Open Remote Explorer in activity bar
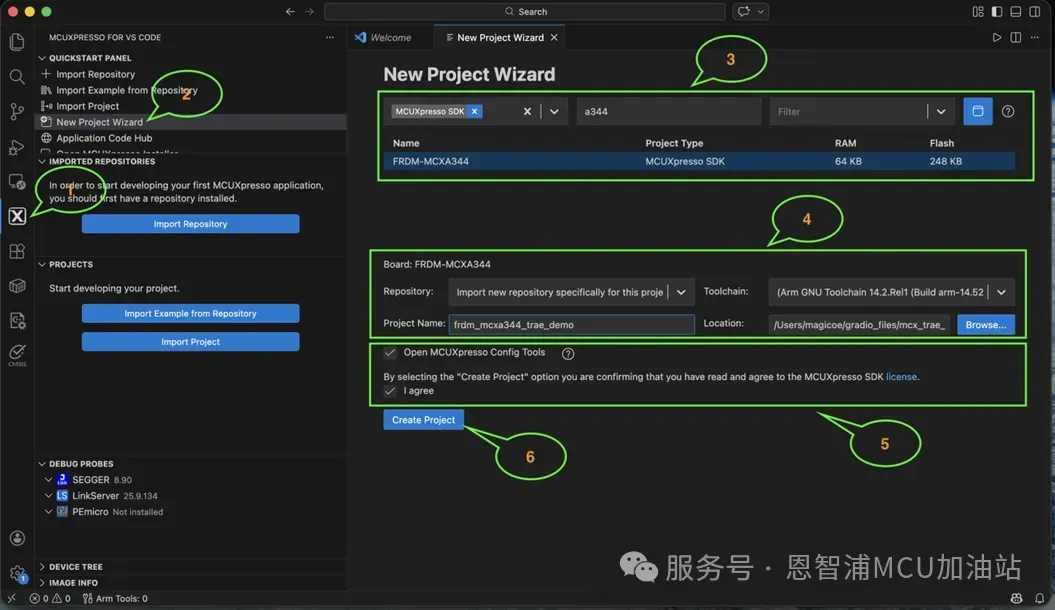Screen dimensions: 1055x610 pos(17,182)
